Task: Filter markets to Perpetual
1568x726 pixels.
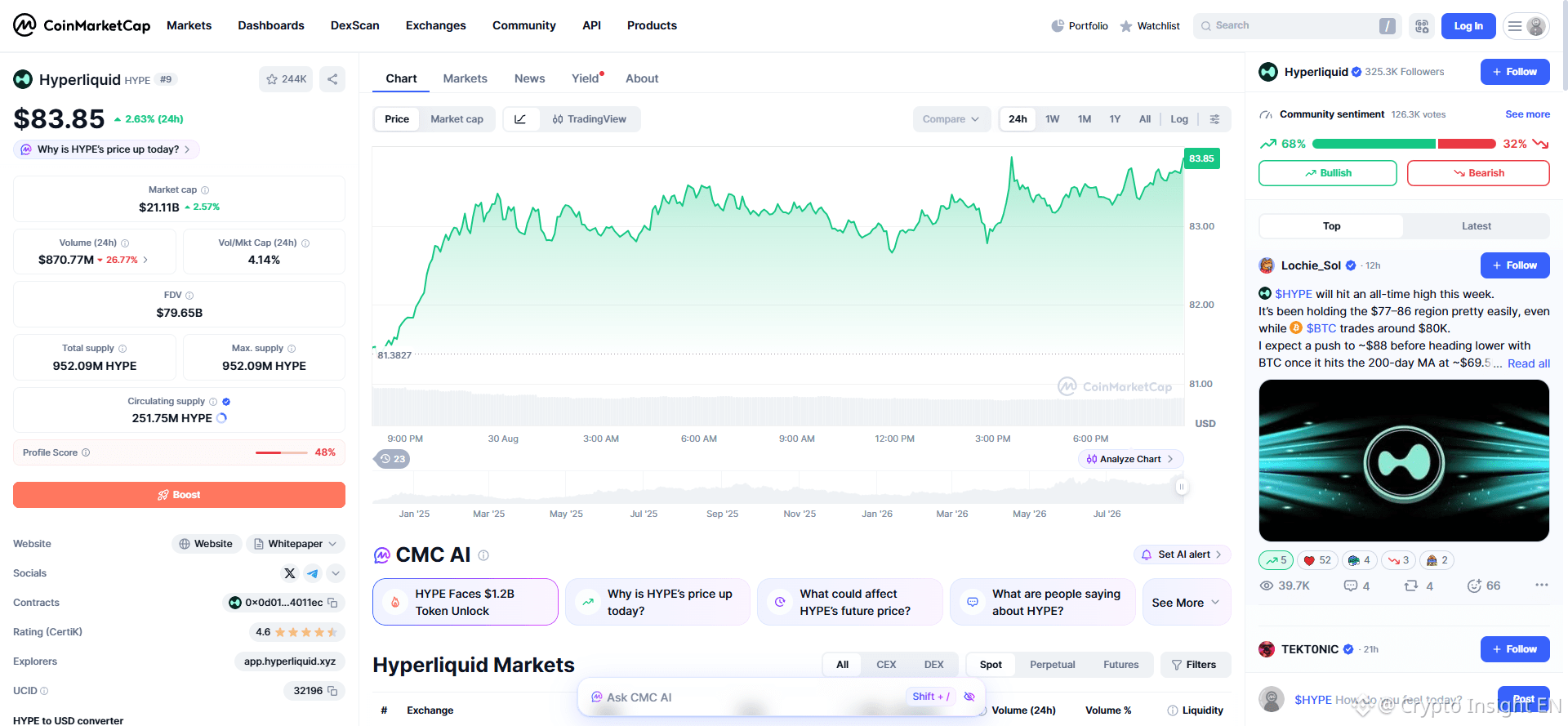Action: tap(1053, 665)
